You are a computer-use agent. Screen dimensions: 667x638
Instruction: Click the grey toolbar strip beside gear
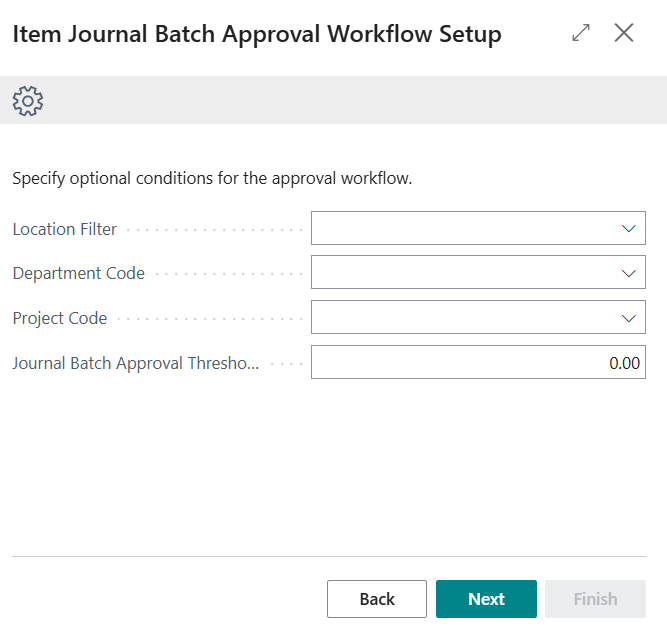pos(350,100)
